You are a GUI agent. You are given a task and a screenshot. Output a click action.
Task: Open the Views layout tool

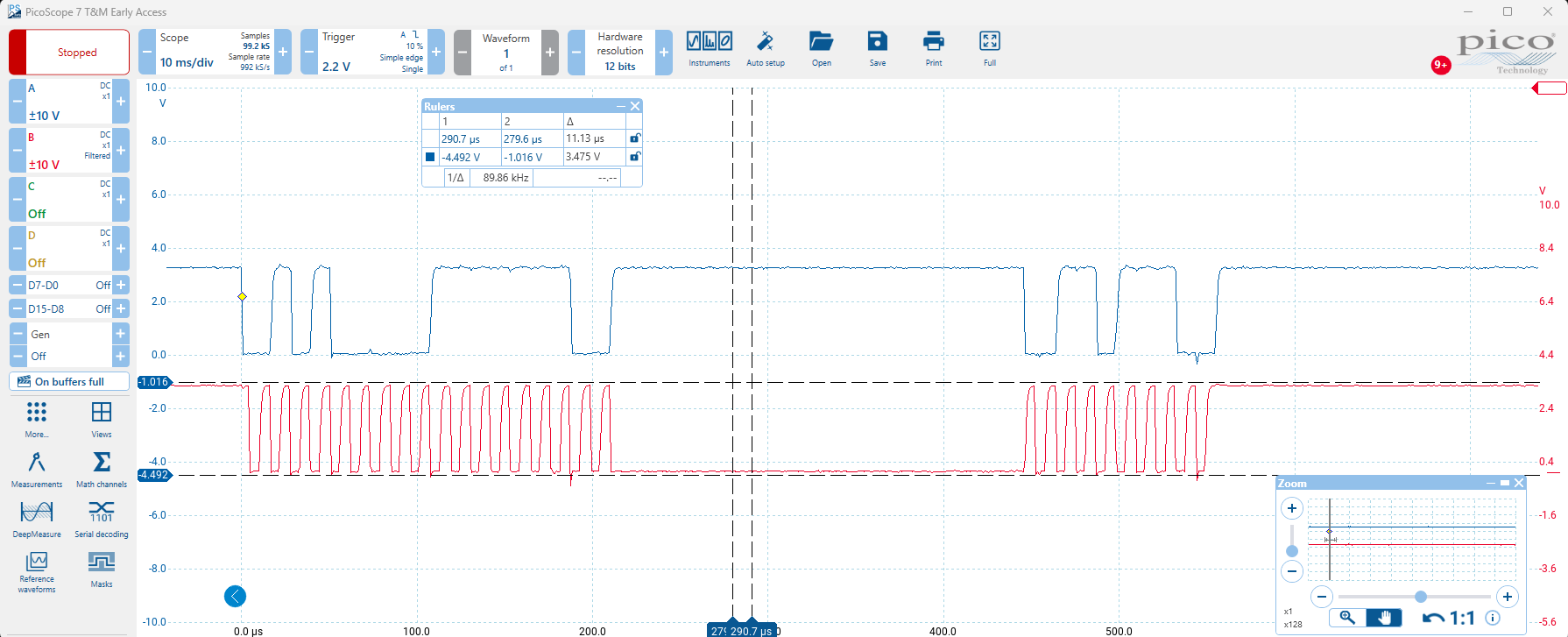pyautogui.click(x=102, y=420)
